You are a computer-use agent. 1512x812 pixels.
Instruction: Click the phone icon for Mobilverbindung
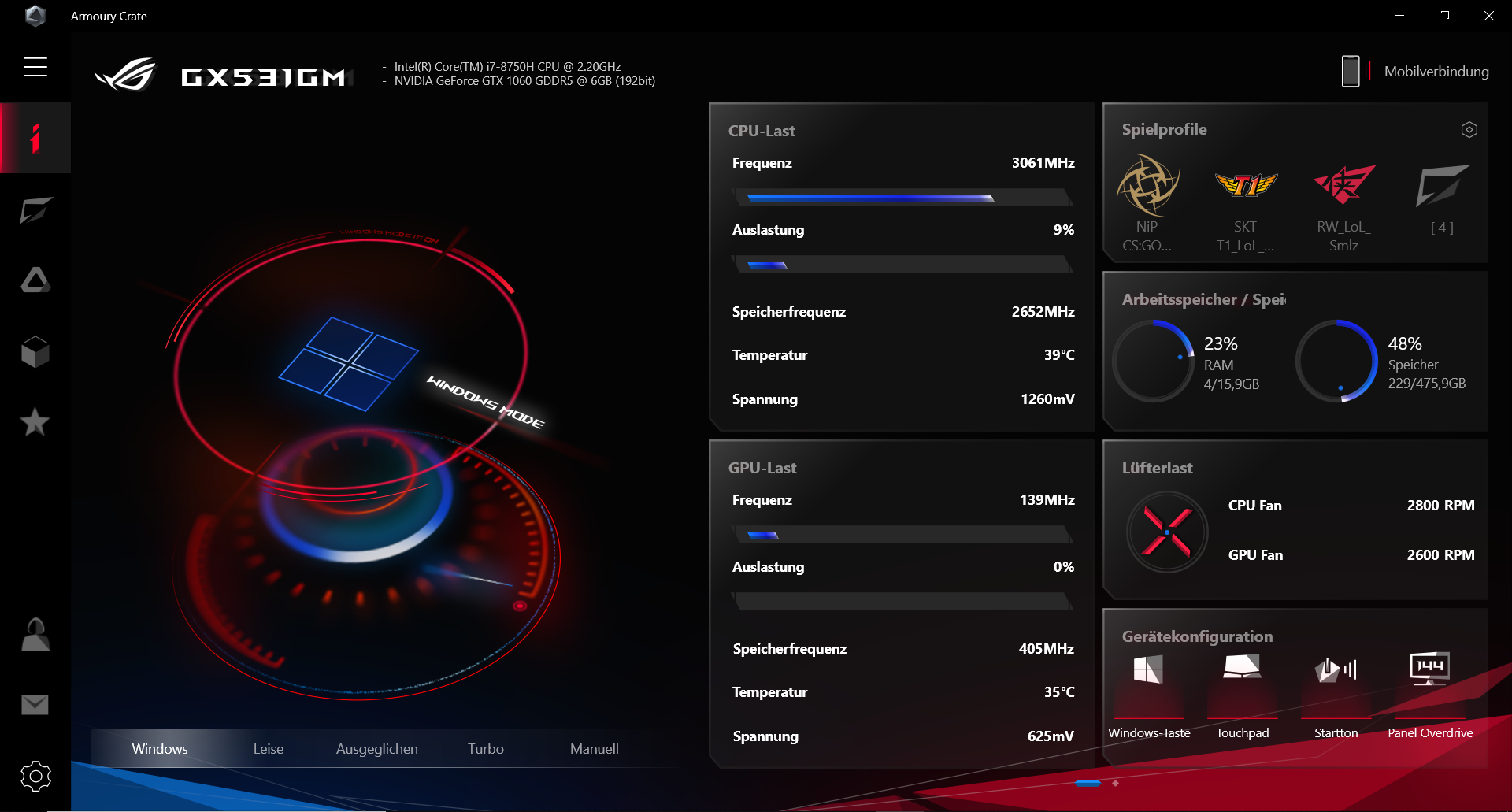[x=1351, y=71]
